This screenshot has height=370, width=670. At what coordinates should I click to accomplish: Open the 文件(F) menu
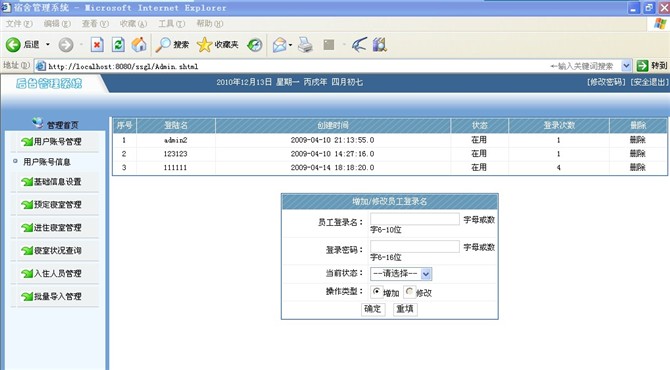tap(19, 24)
